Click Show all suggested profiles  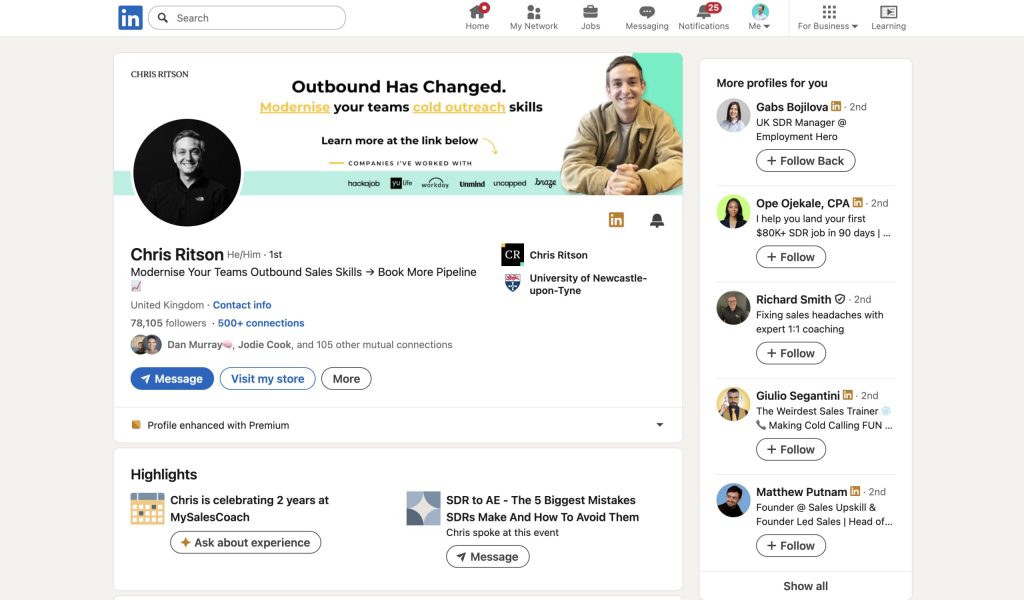pyautogui.click(x=805, y=586)
